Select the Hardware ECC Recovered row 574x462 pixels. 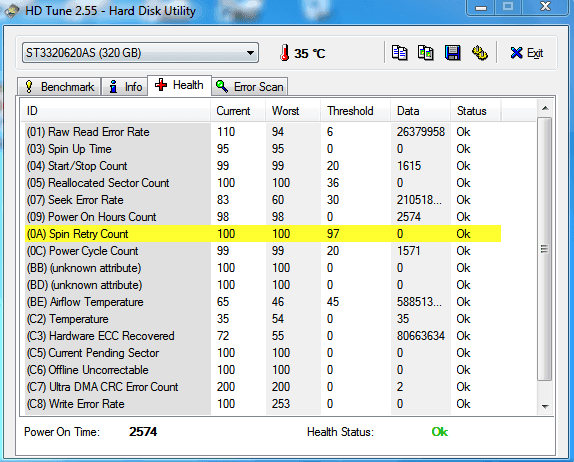[x=263, y=336]
